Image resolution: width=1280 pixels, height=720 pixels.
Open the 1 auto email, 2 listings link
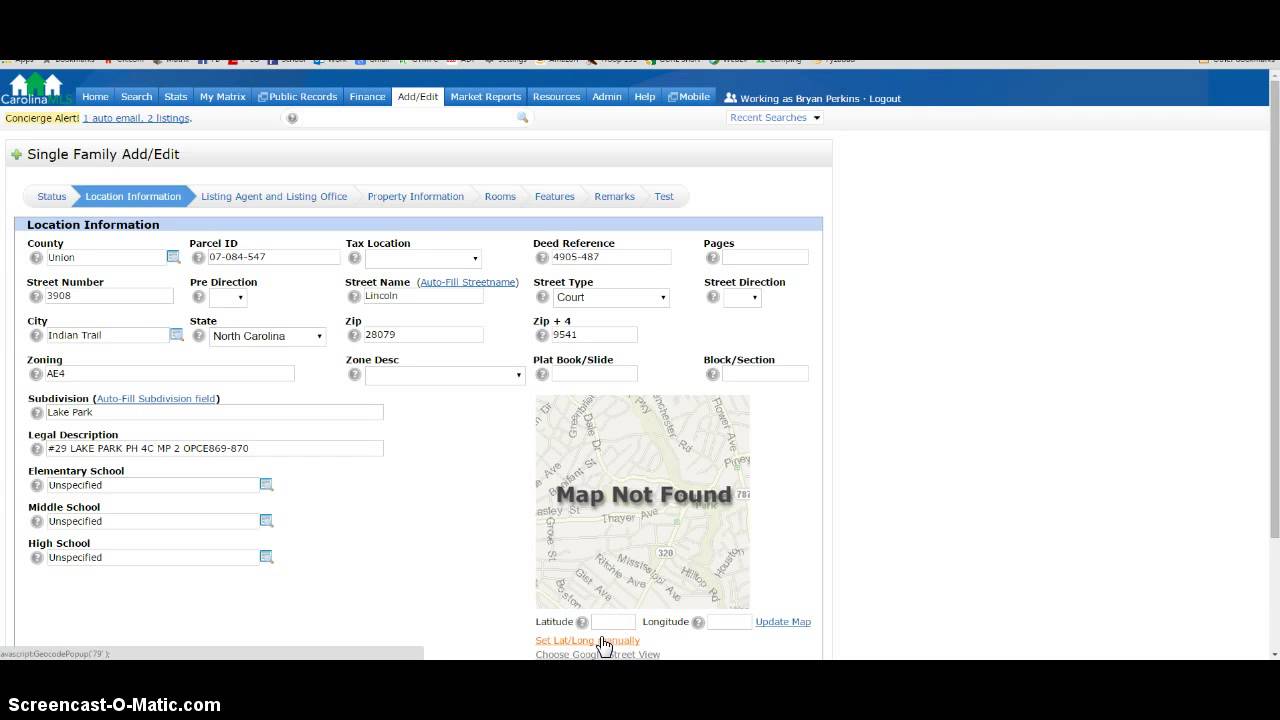tap(136, 118)
